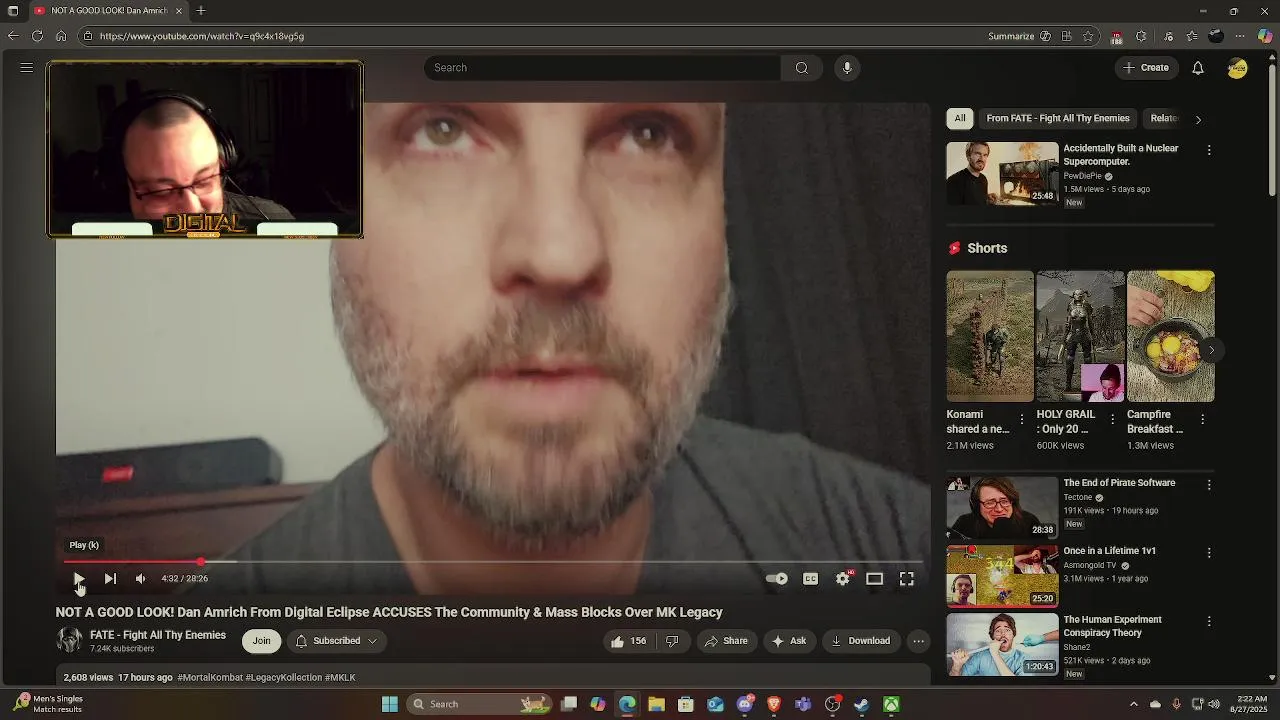Dislike the video
This screenshot has height=720, width=1280.
click(672, 641)
